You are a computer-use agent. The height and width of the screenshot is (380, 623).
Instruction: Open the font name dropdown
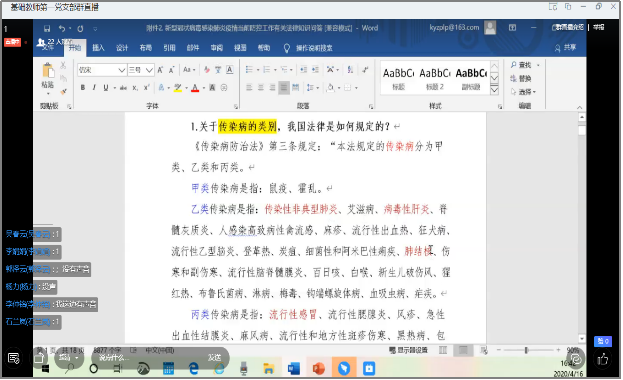(x=122, y=70)
